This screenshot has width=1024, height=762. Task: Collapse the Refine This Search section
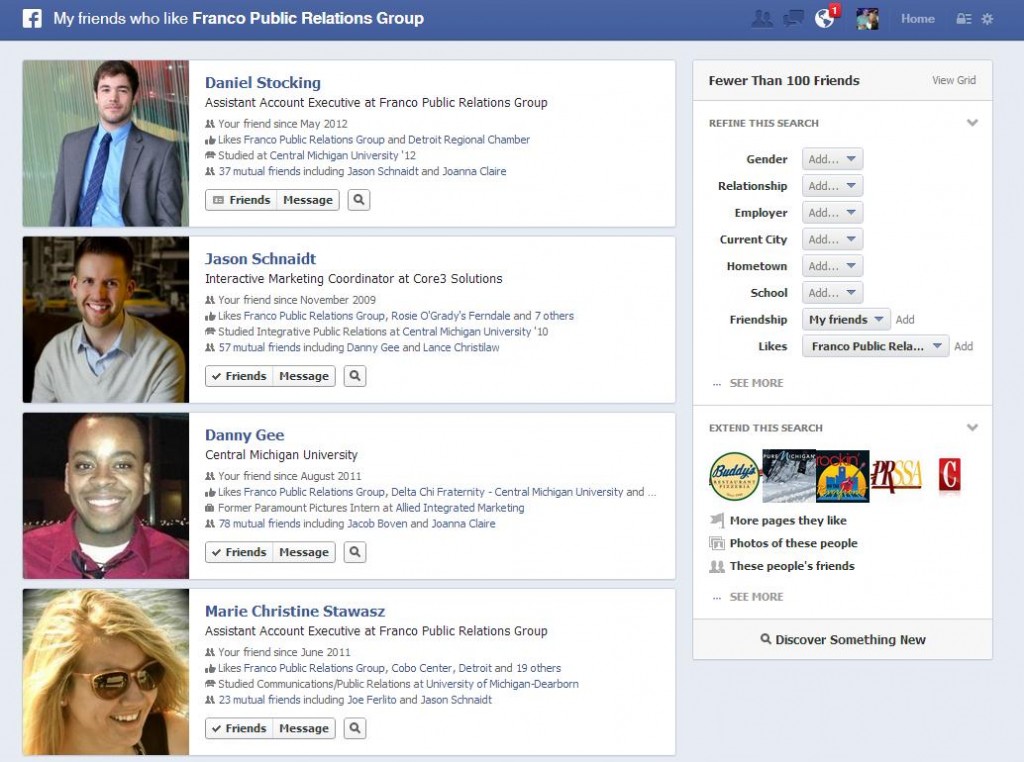pyautogui.click(x=972, y=123)
